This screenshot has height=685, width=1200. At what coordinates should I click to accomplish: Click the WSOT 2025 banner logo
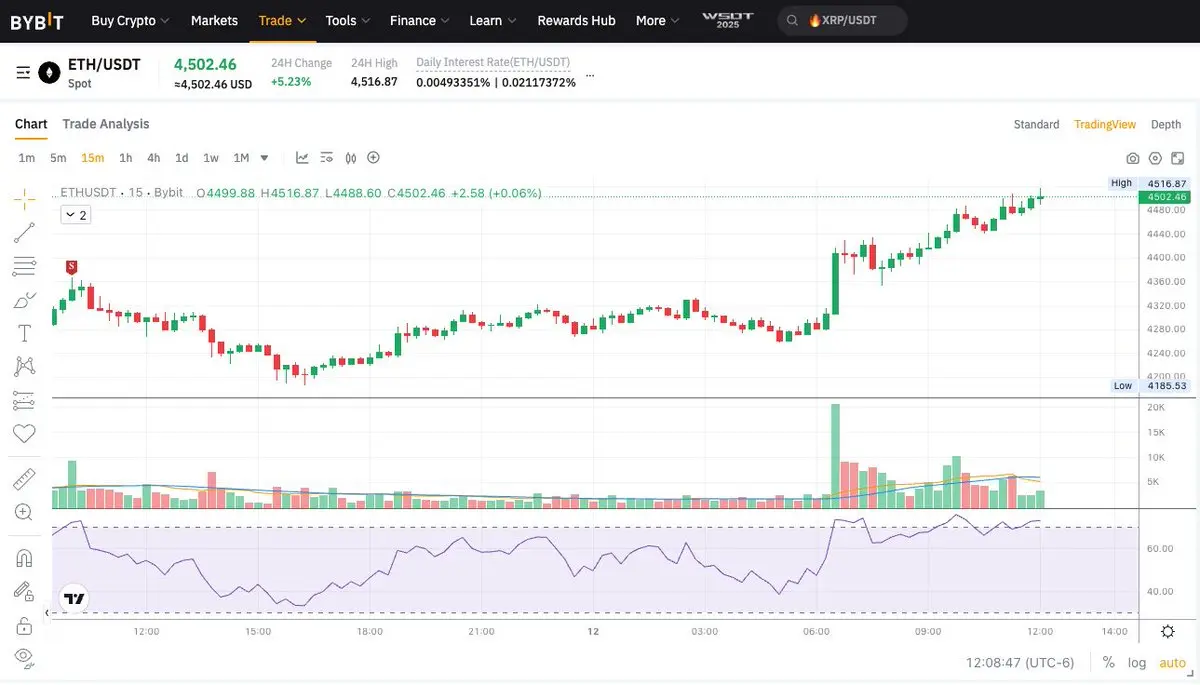click(x=727, y=20)
